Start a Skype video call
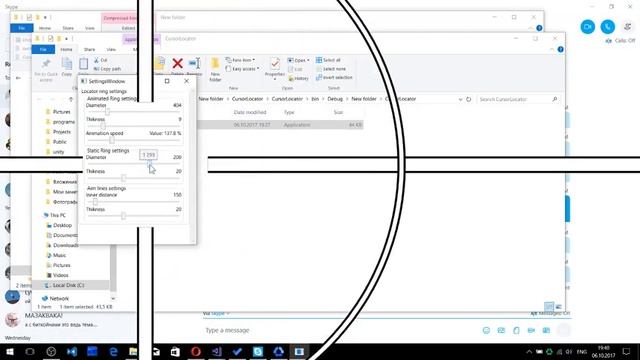This screenshot has width=640, height=360. (x=588, y=27)
